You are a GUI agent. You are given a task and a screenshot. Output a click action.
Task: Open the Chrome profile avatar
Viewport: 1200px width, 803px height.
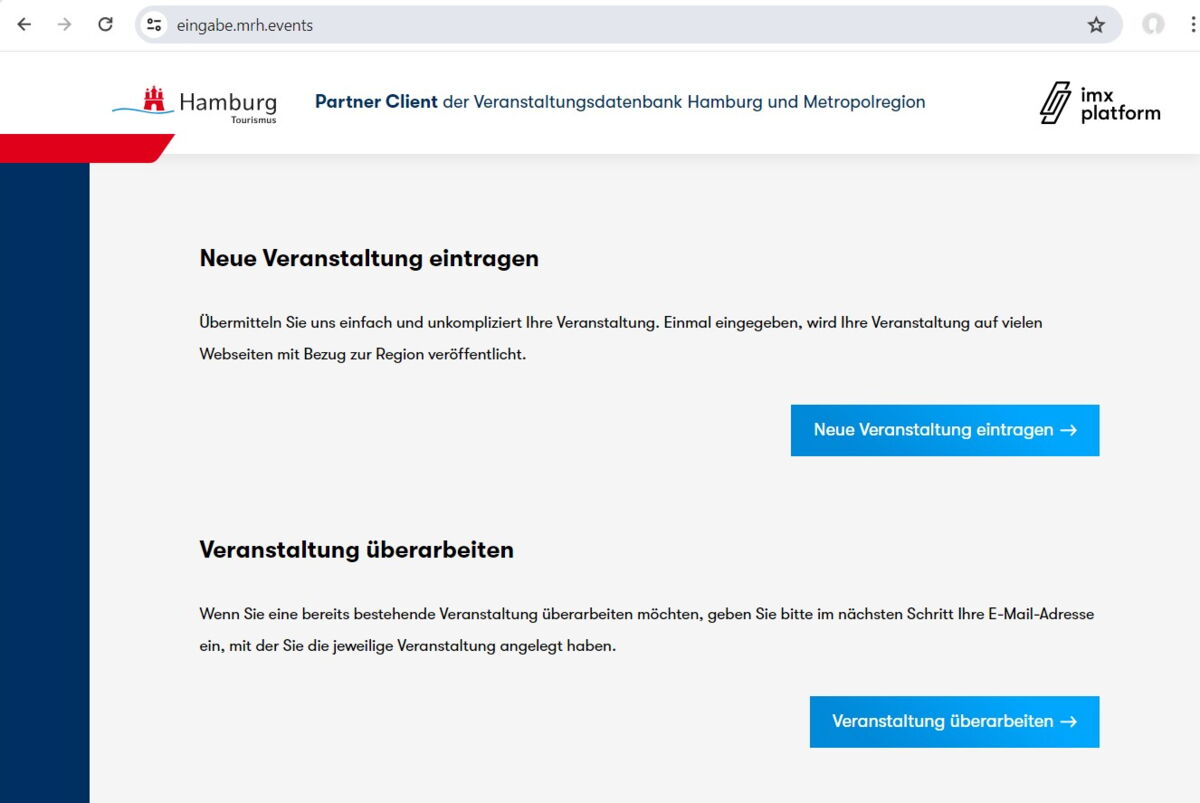[x=1153, y=25]
